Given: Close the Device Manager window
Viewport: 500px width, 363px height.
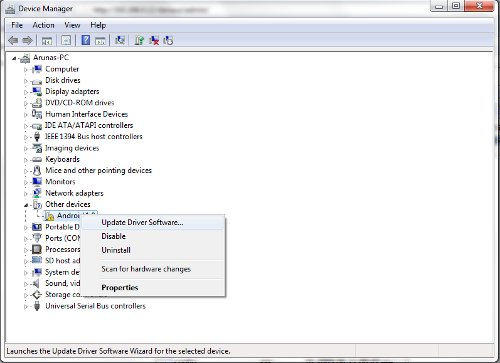Looking at the screenshot, I should pos(479,6).
